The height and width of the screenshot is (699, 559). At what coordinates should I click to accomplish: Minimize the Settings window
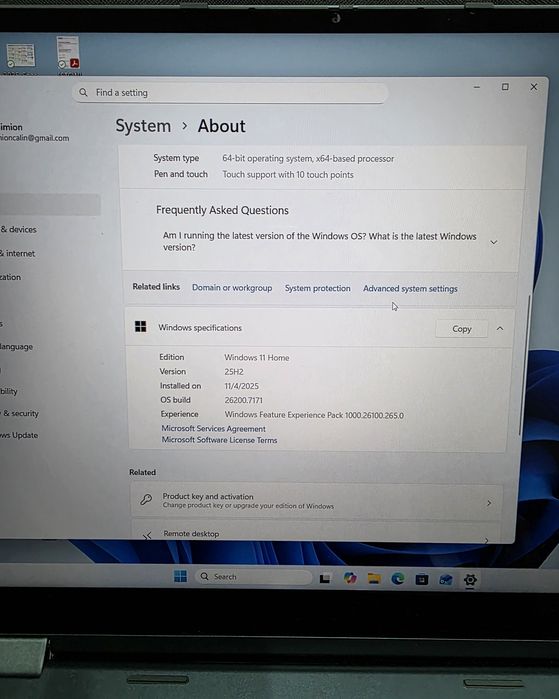pos(477,87)
